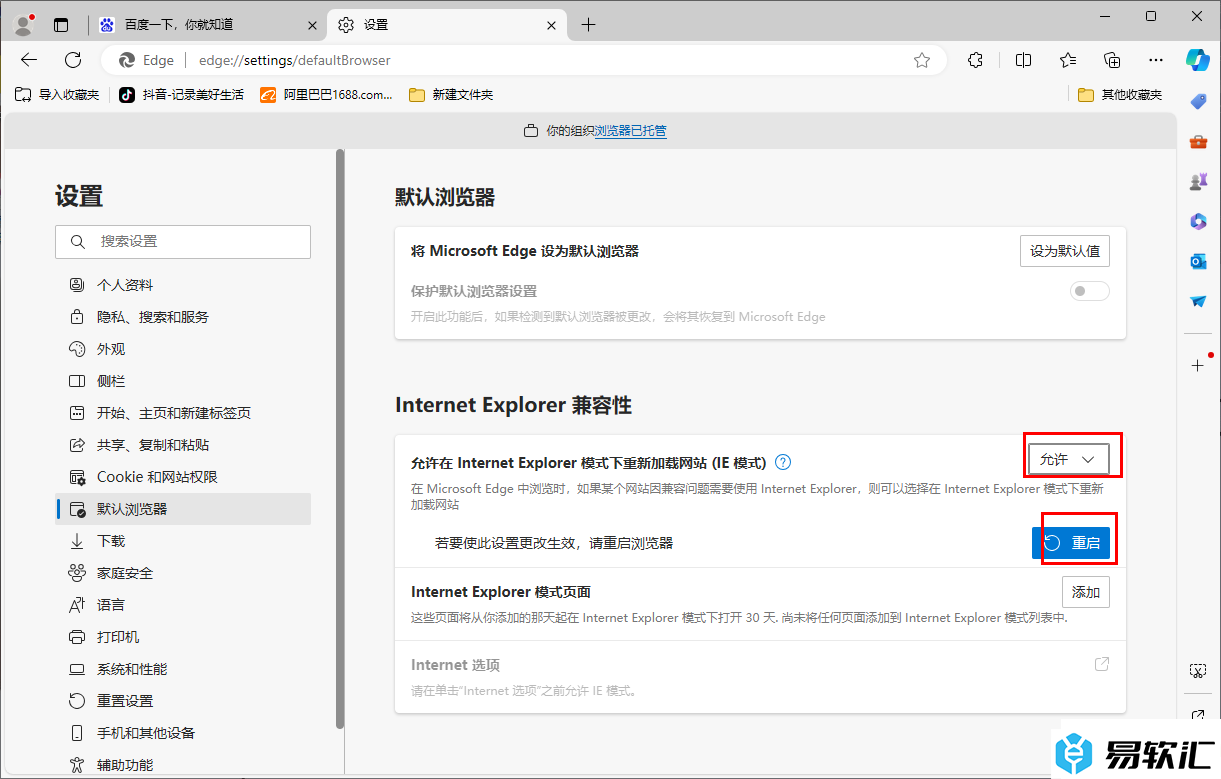Open the 浏览器已托管 link

pos(631,131)
